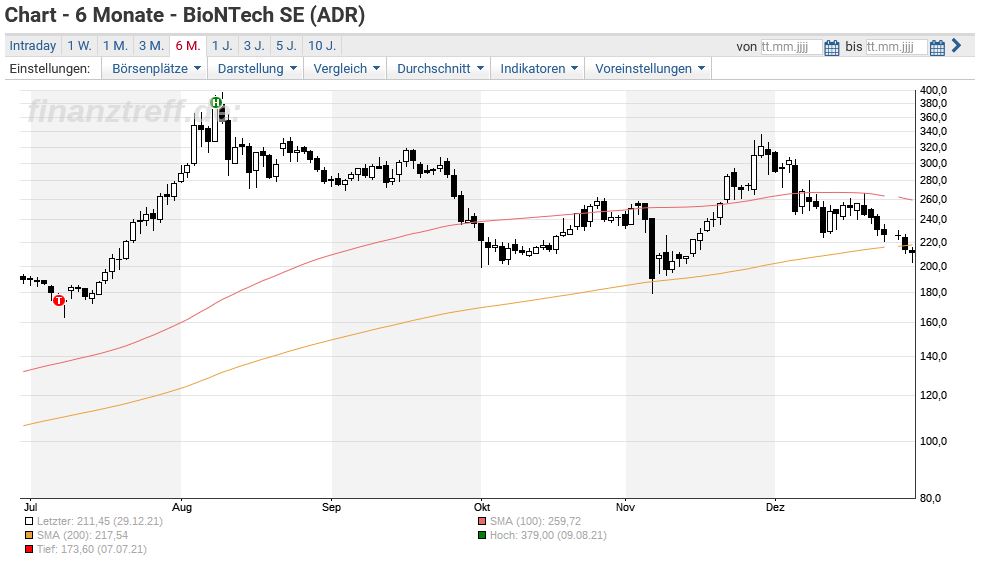Click the 'Sep' x-axis label
Viewport: 982px width, 563px height.
[x=331, y=507]
